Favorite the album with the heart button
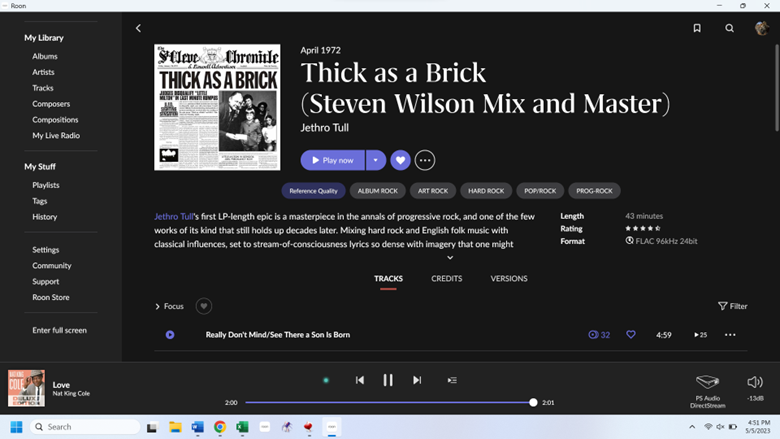Image resolution: width=780 pixels, height=439 pixels. [400, 160]
